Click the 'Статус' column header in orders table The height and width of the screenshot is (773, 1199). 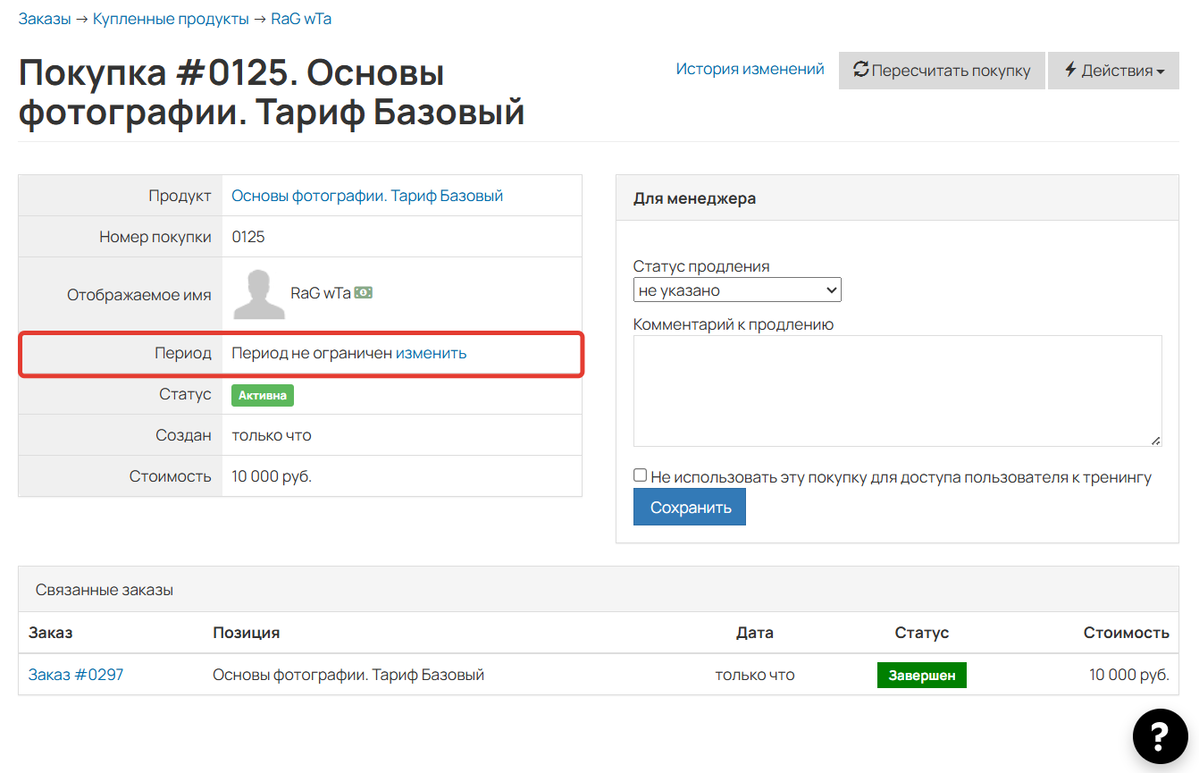(921, 632)
